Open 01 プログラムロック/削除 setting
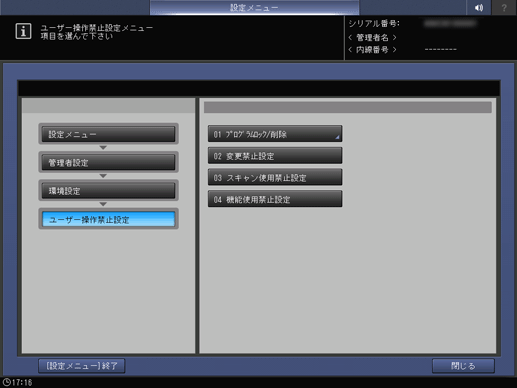Viewport: 517px width, 388px height. 275,134
